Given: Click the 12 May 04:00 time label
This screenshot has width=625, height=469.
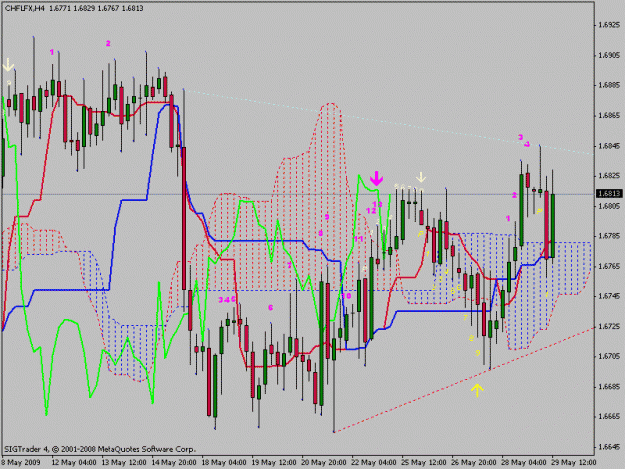Looking at the screenshot, I should point(74,462).
